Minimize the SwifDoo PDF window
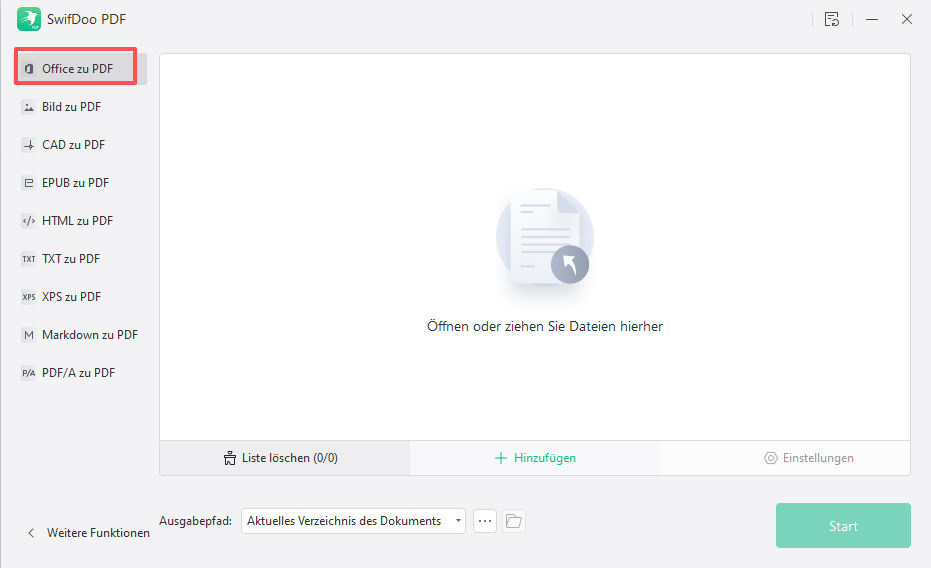This screenshot has height=568, width=931. pos(872,19)
